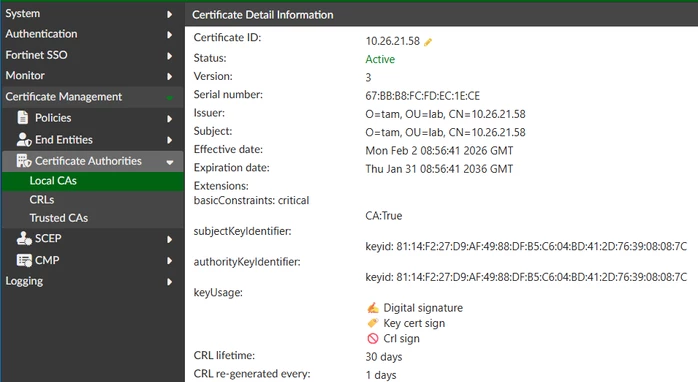Viewport: 698px width, 382px height.
Task: Expand the System menu arrow
Action: [x=169, y=14]
